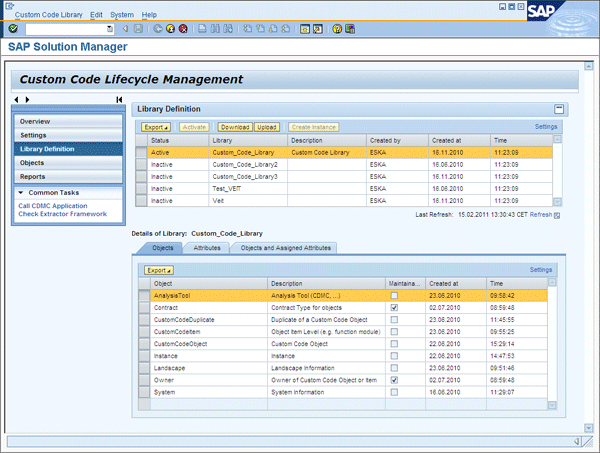
Task: Click the navigation panel left arrow
Action: 16,99
